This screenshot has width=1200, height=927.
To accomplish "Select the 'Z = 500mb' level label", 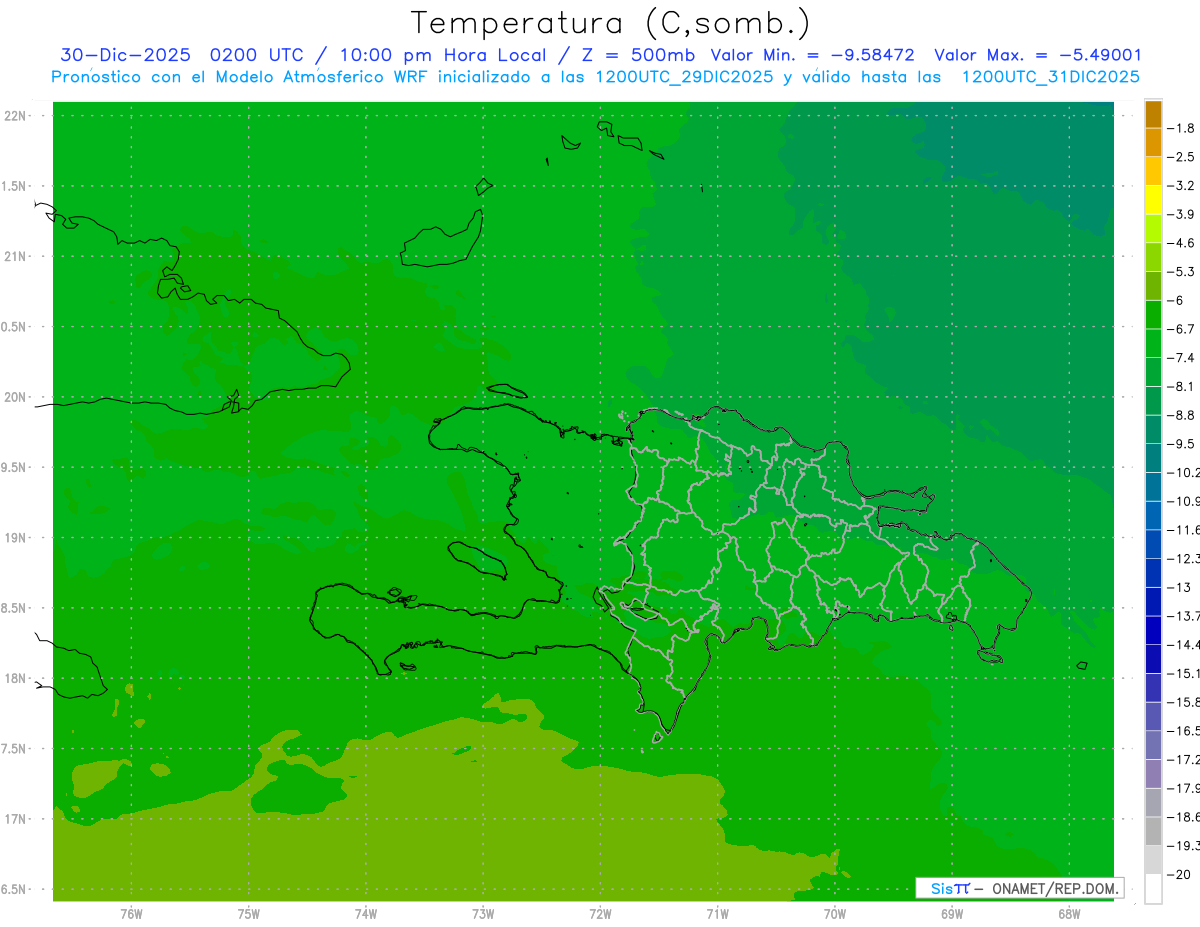I will pos(637,55).
